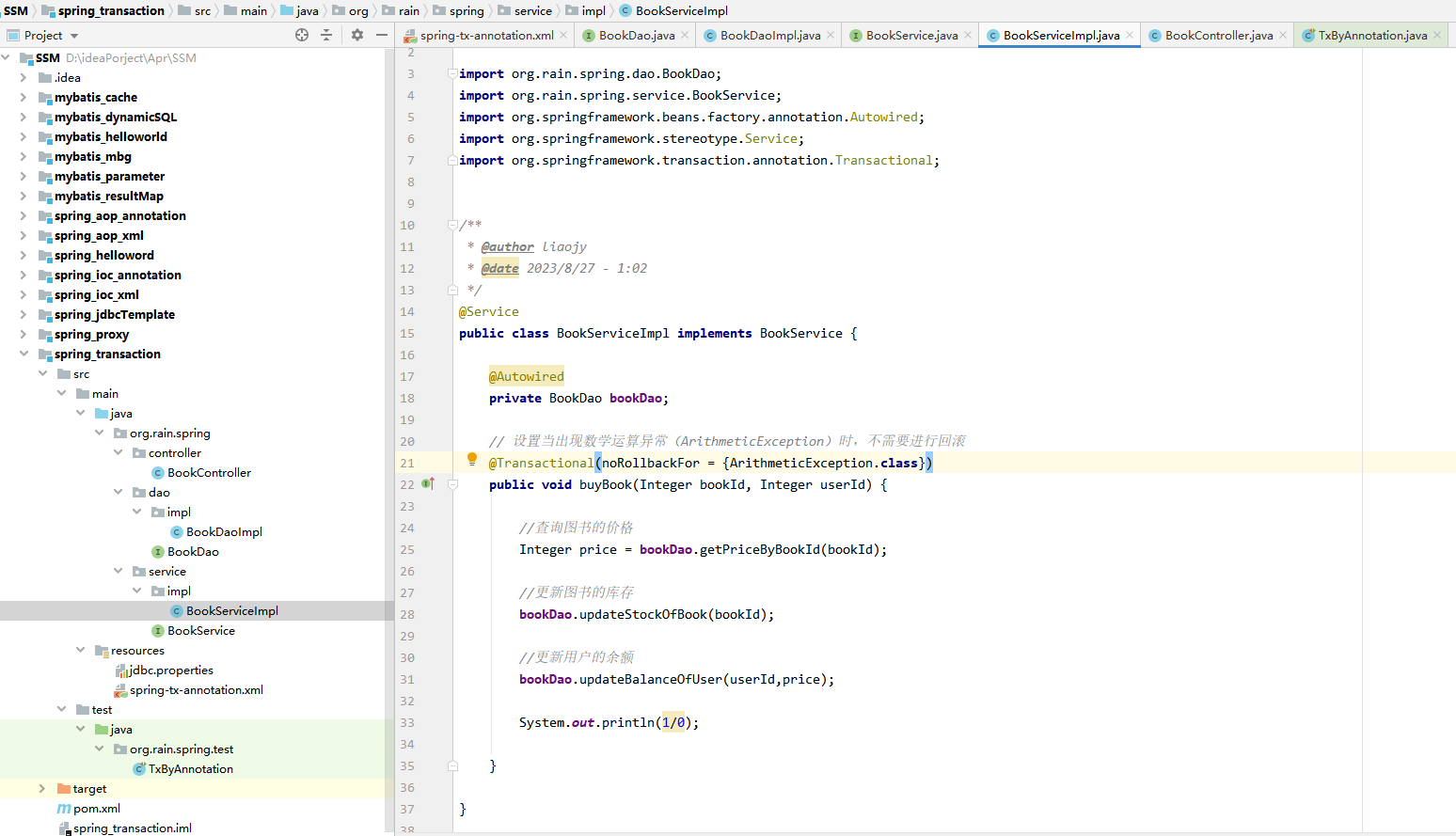
Task: Switch to spring-tx-annotation.xml tab
Action: 486,36
